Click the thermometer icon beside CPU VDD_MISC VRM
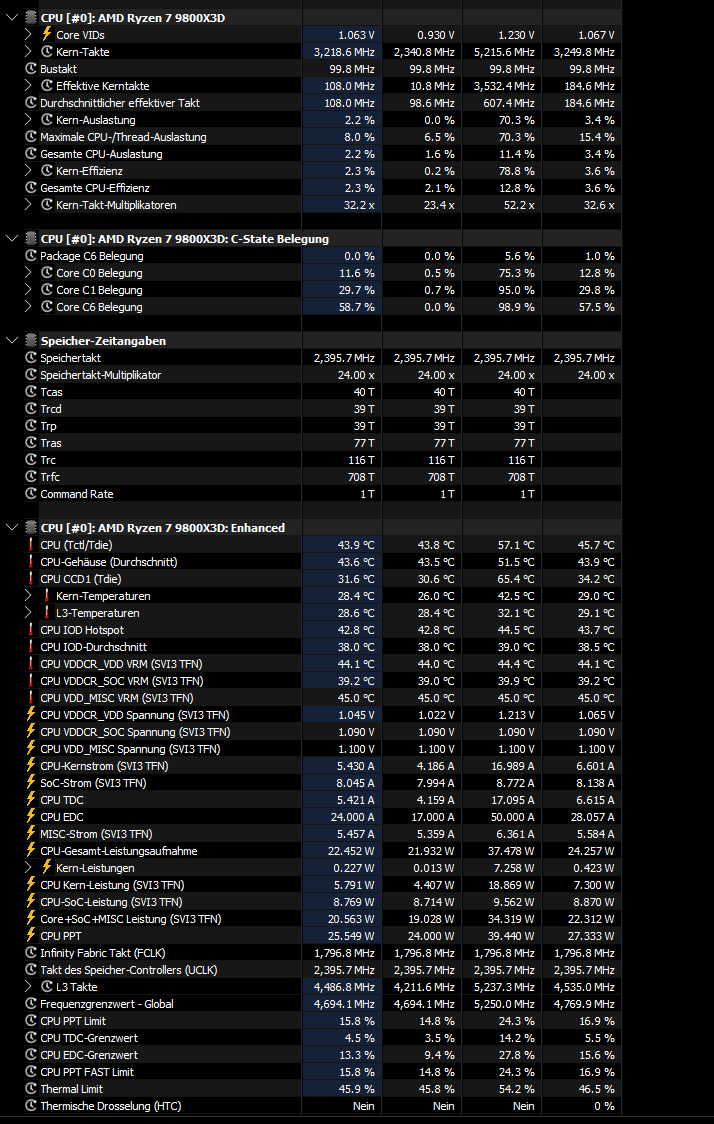Viewport: 714px width, 1124px height. [31, 697]
